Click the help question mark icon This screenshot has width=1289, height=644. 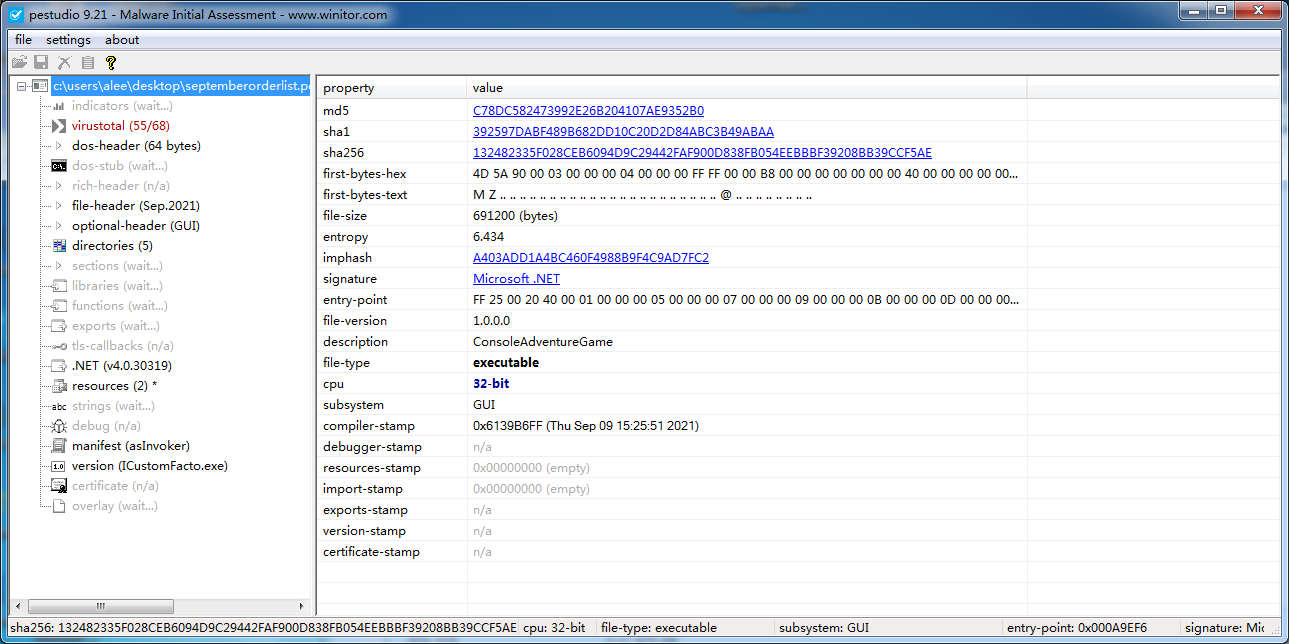(111, 62)
